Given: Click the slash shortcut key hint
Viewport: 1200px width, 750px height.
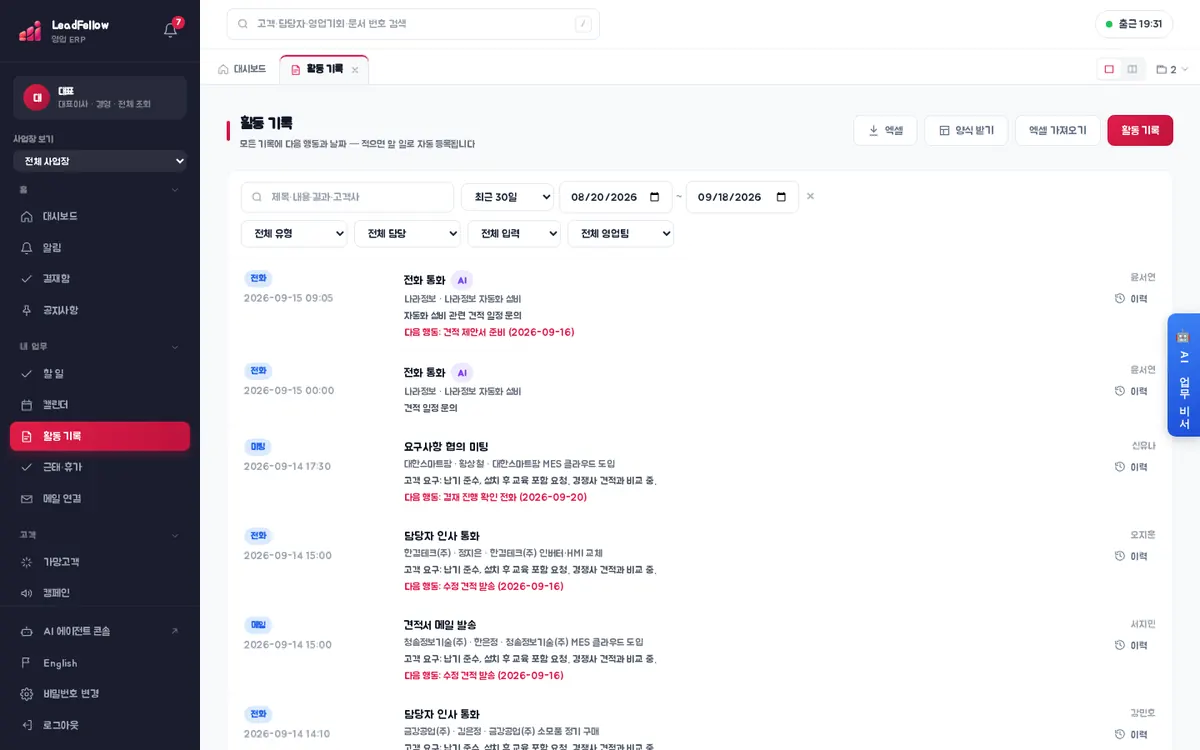Looking at the screenshot, I should pos(583,24).
